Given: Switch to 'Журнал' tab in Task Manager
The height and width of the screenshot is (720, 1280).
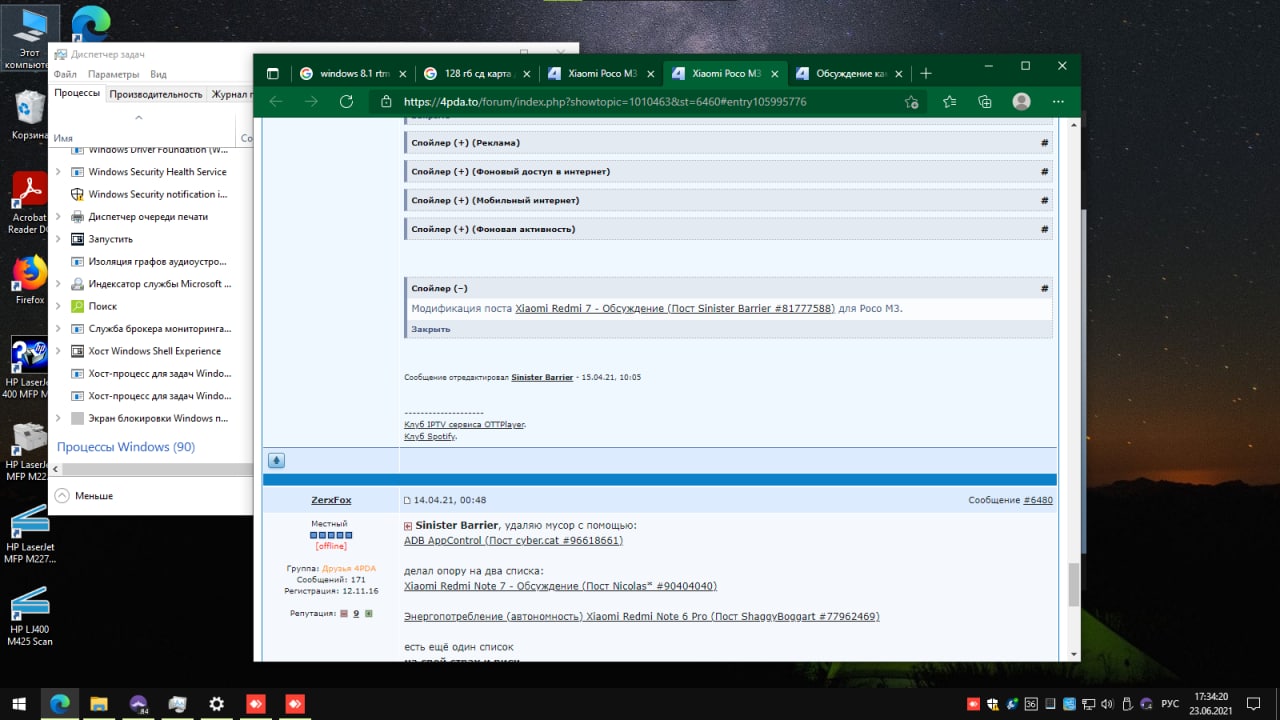Looking at the screenshot, I should [230, 94].
